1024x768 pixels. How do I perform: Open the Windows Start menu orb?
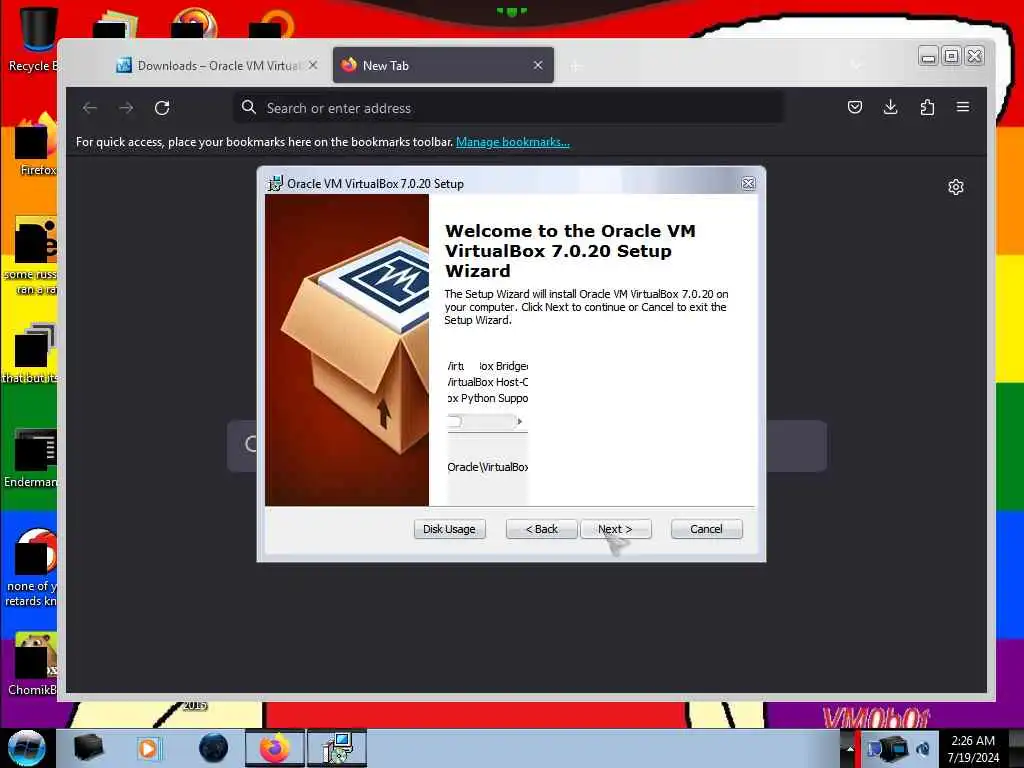pyautogui.click(x=27, y=748)
